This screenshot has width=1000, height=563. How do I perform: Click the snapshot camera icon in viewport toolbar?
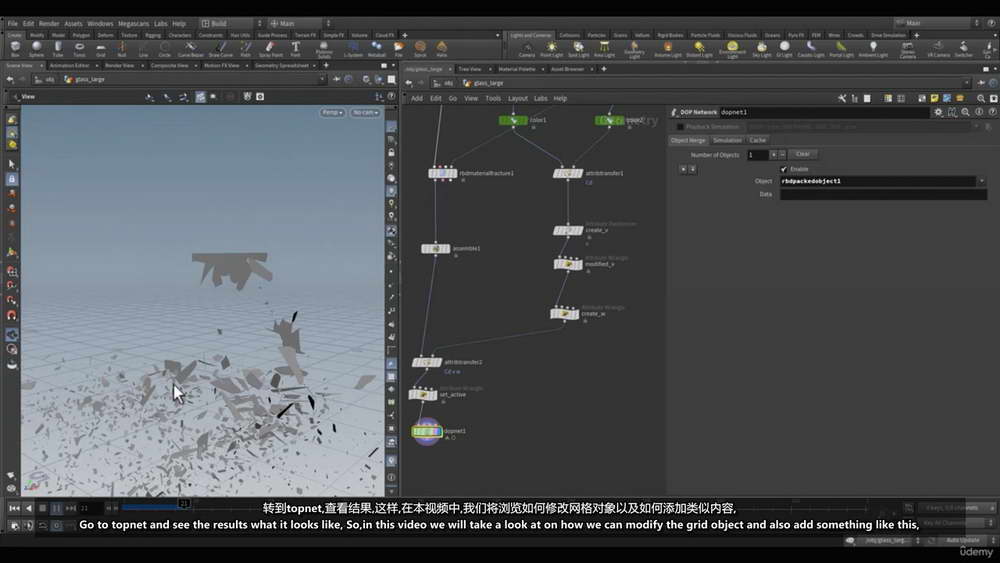point(260,96)
